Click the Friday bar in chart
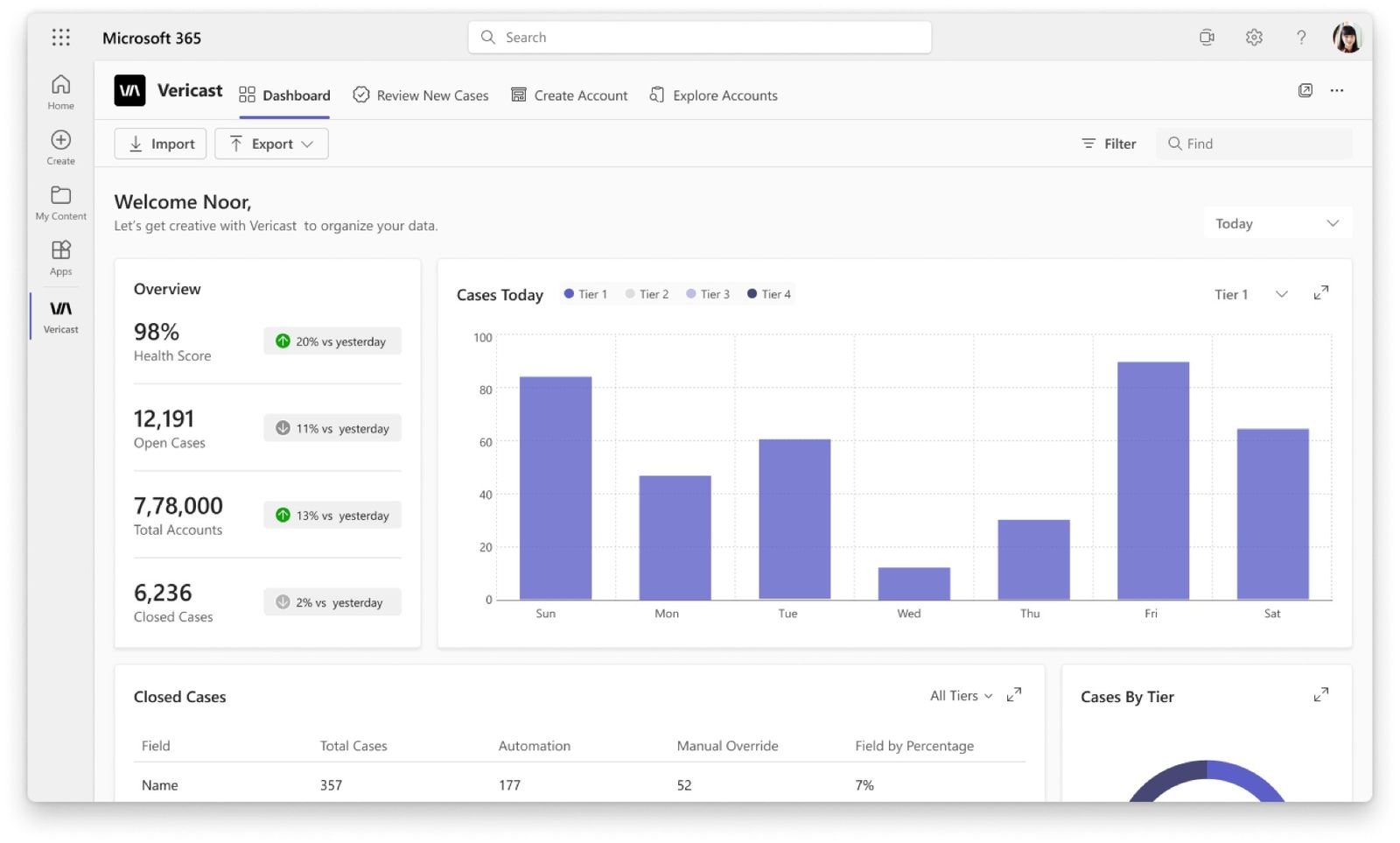 click(x=1153, y=481)
